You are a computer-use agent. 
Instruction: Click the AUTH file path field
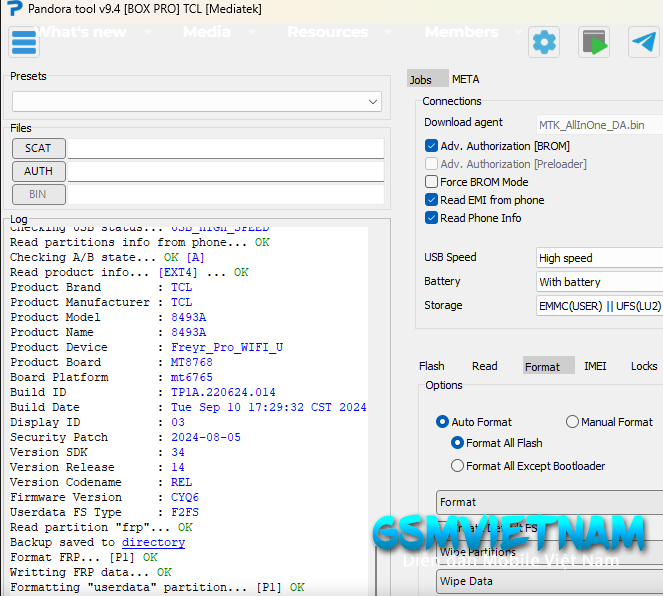tap(225, 171)
